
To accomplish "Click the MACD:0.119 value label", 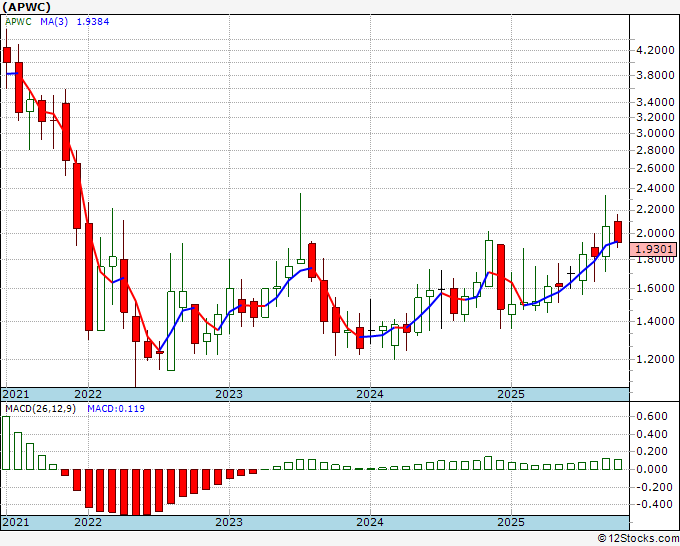I will click(x=112, y=409).
